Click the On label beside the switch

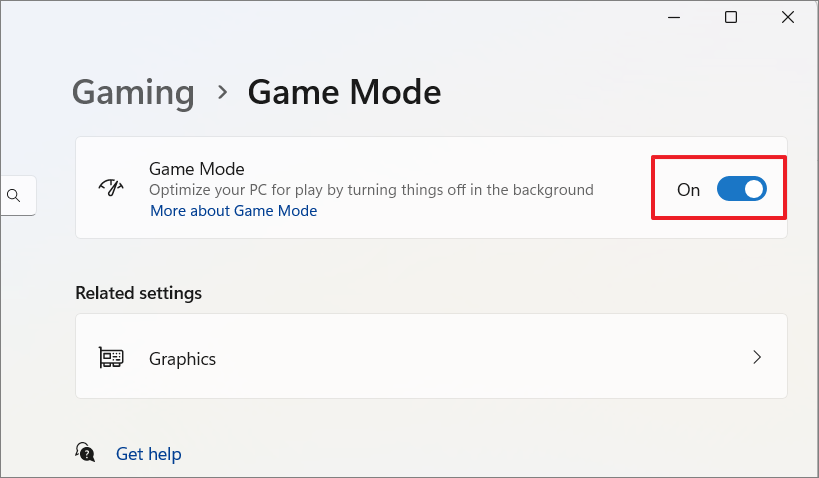pyautogui.click(x=688, y=190)
